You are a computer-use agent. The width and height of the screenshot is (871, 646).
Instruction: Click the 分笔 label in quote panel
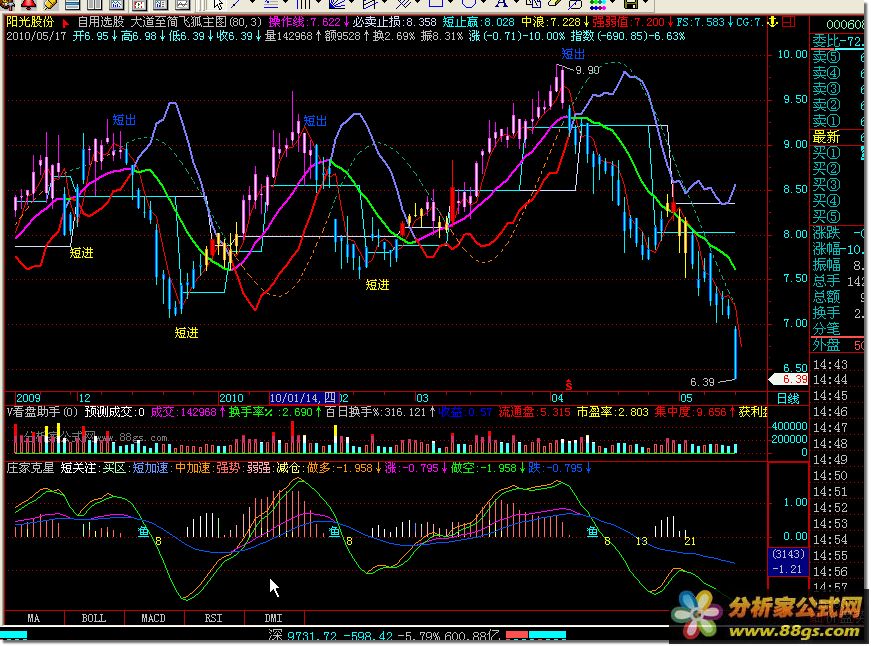coord(826,327)
